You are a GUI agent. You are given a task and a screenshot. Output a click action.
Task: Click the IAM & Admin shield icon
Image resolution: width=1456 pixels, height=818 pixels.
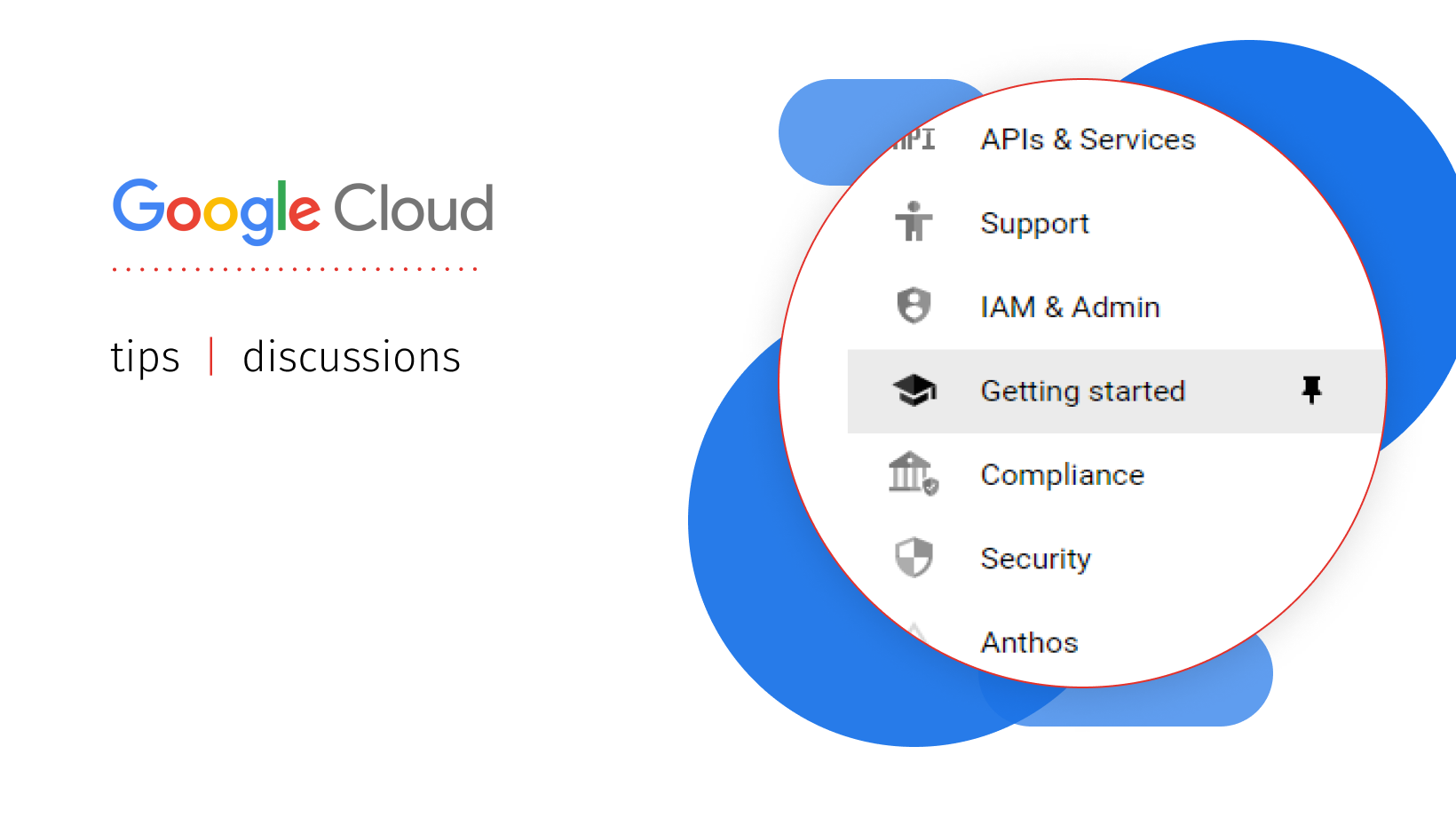[x=914, y=306]
